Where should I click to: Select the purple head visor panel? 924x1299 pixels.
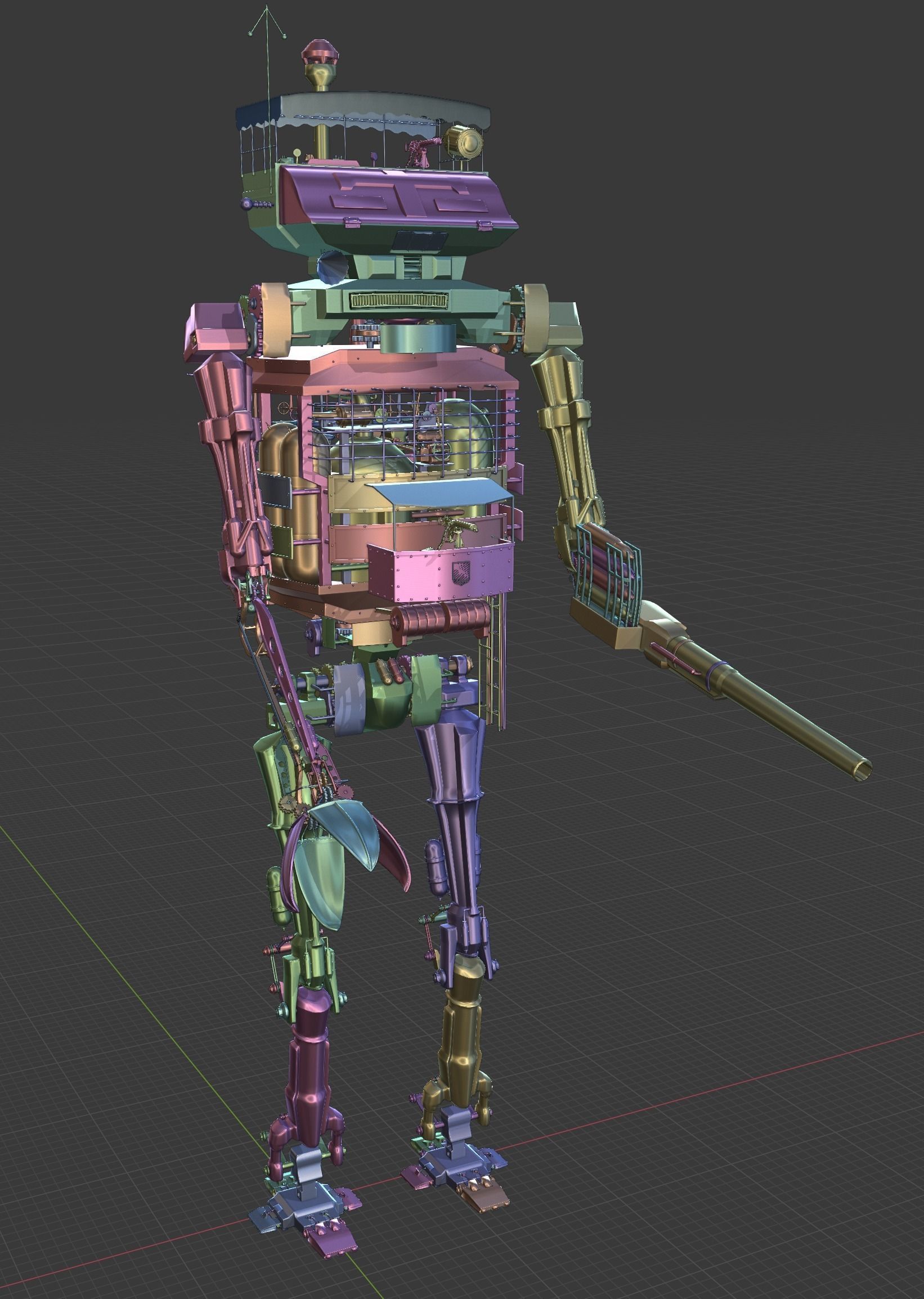click(400, 197)
